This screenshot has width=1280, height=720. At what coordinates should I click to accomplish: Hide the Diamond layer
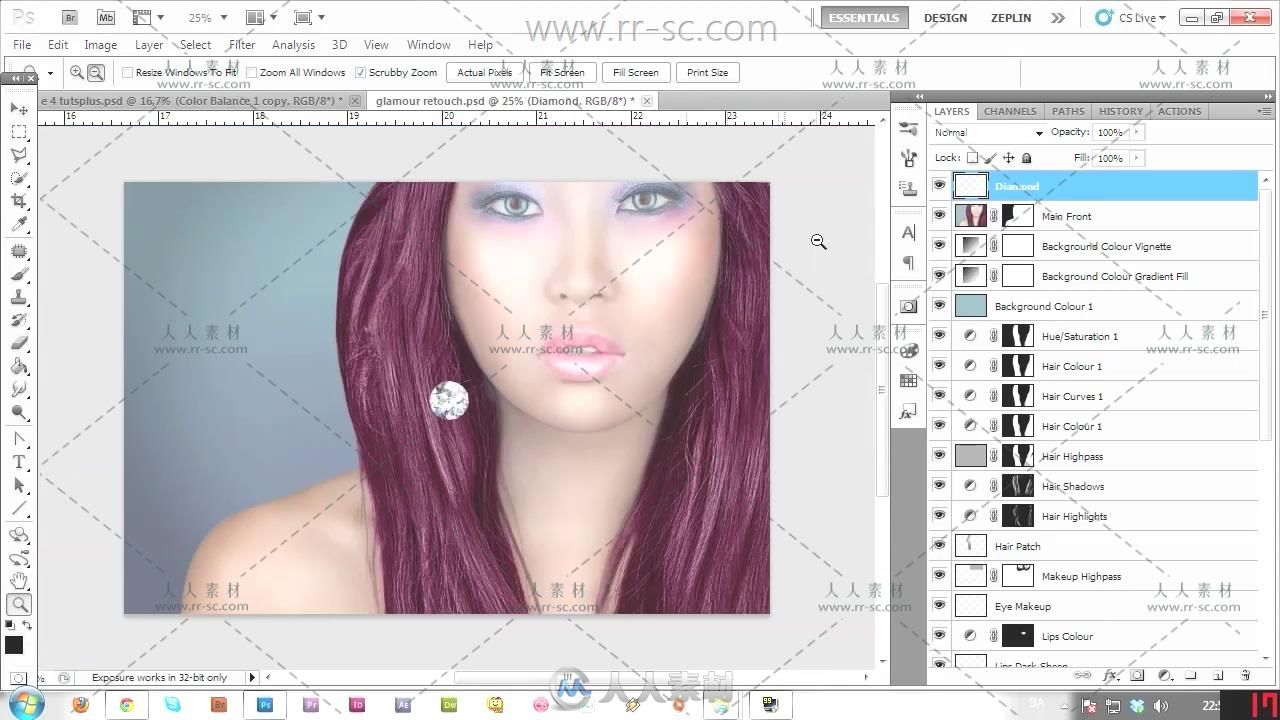pos(939,185)
